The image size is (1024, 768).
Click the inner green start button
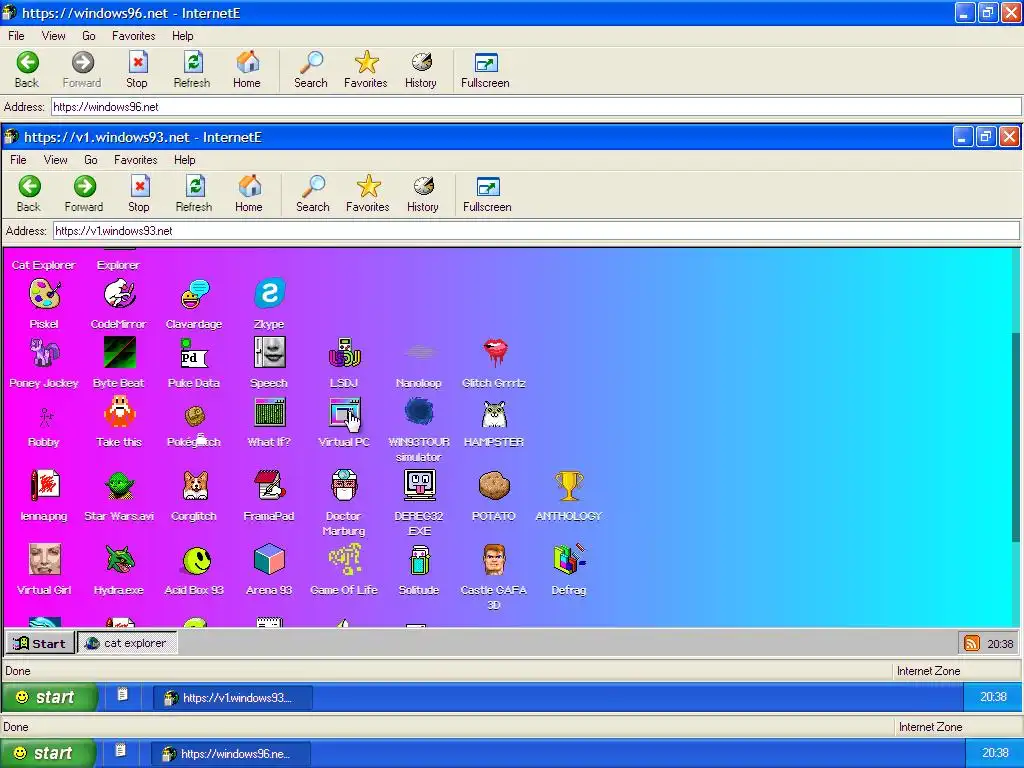point(48,697)
